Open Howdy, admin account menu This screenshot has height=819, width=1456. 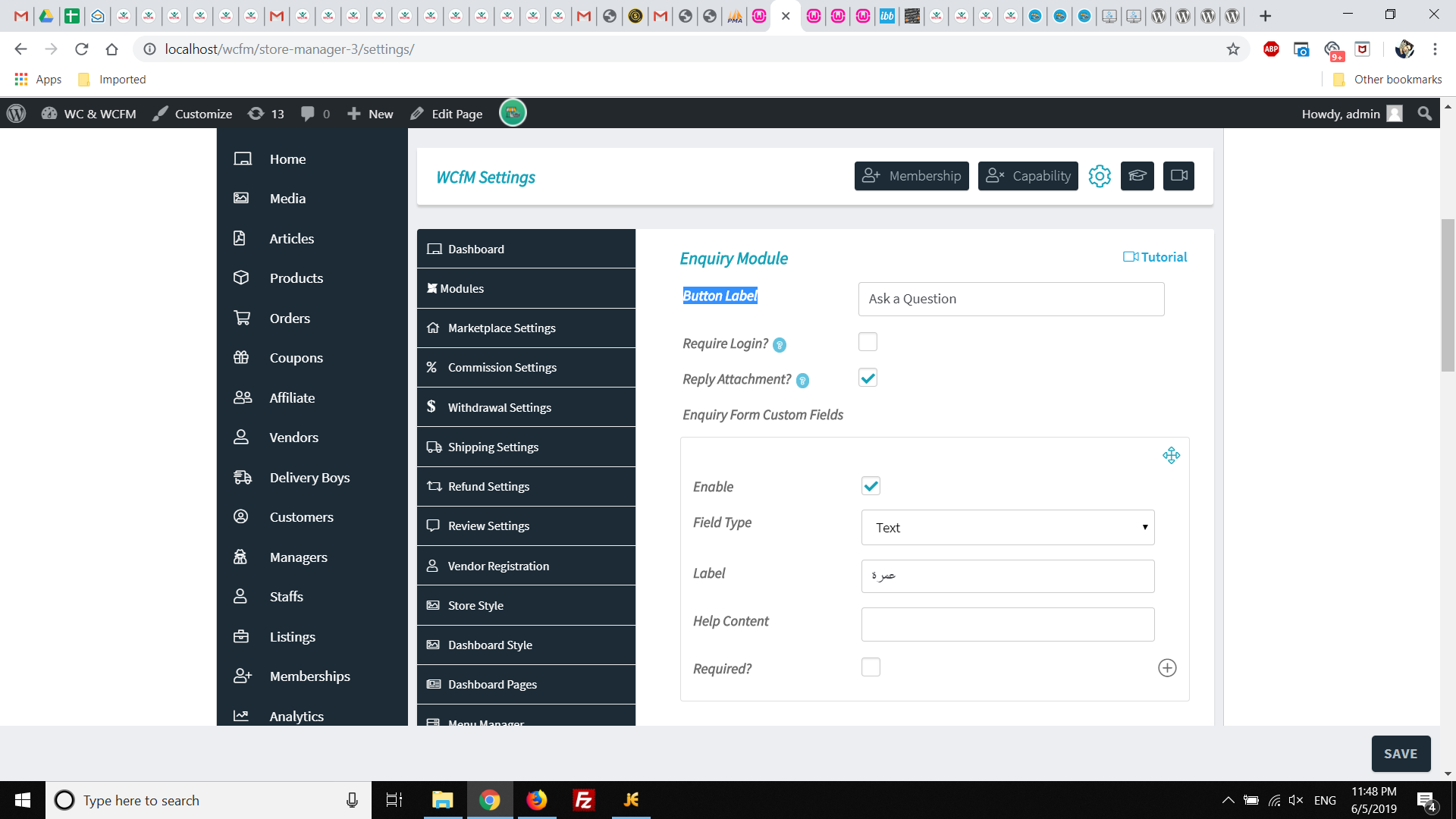click(x=1351, y=114)
